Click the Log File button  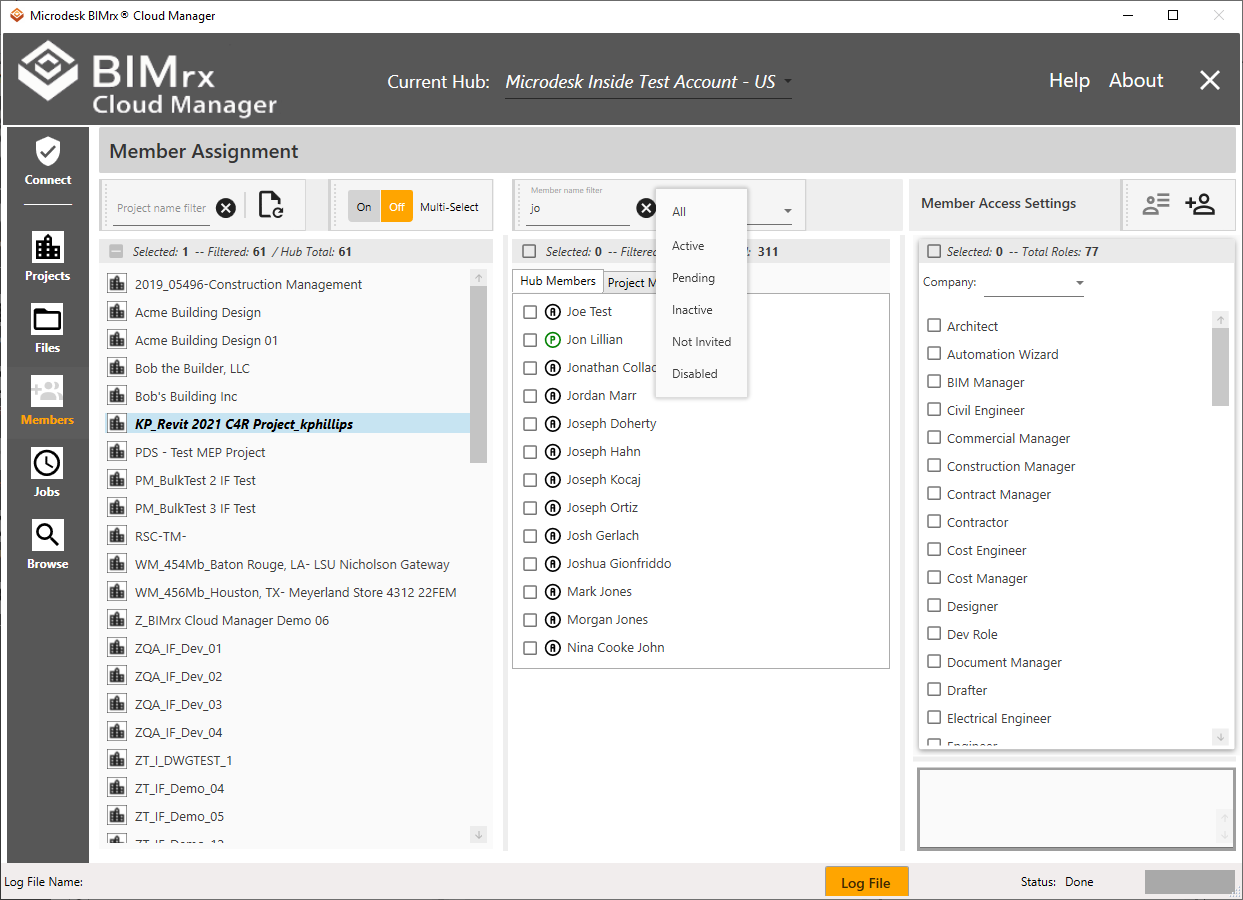tap(866, 883)
